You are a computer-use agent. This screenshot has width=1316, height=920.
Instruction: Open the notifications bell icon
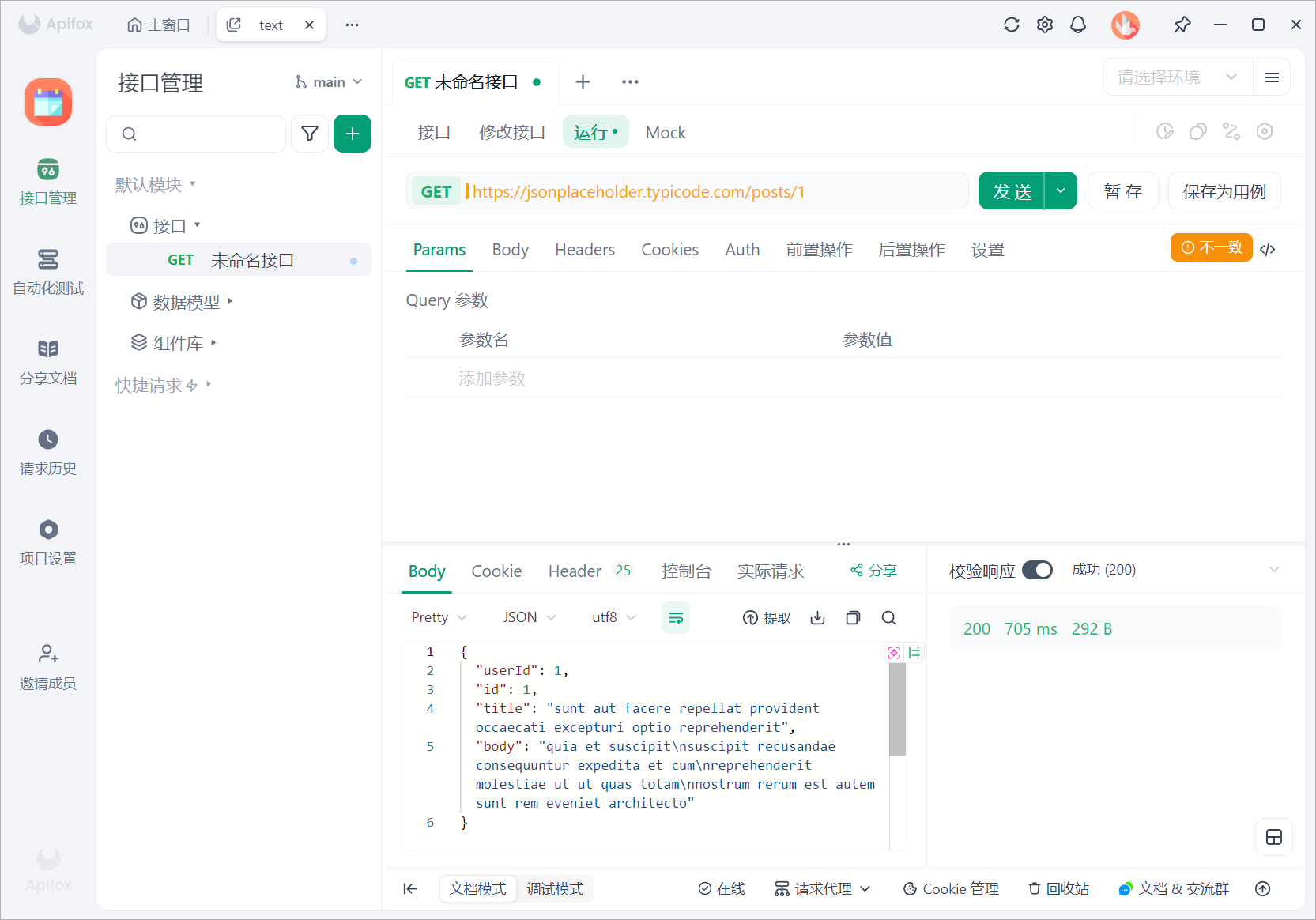(x=1077, y=25)
